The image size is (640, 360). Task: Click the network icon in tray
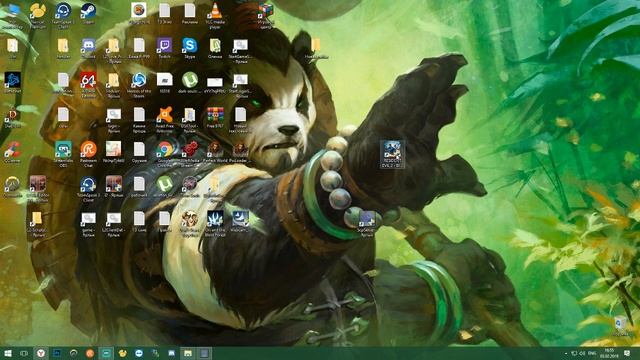point(574,353)
